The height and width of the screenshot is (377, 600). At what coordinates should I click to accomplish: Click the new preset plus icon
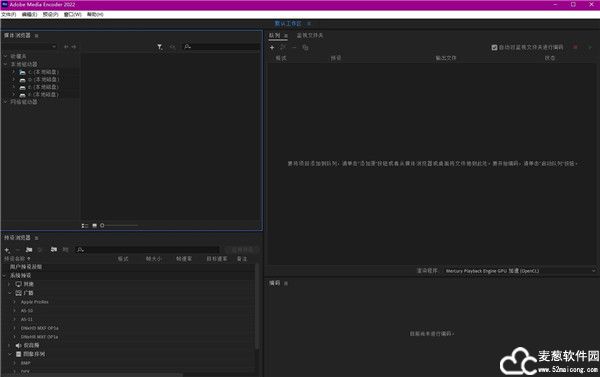[x=7, y=250]
